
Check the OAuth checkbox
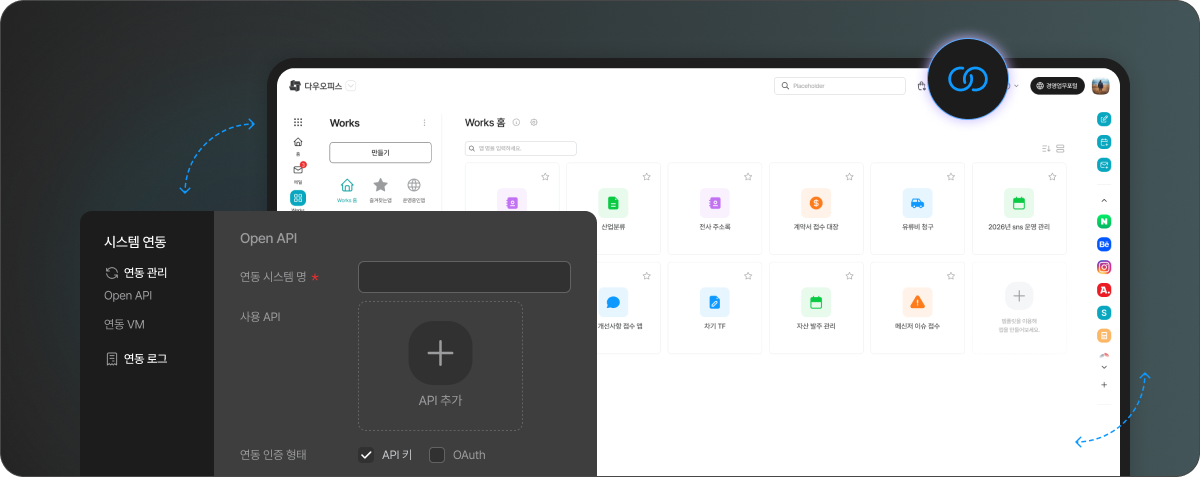(x=437, y=455)
